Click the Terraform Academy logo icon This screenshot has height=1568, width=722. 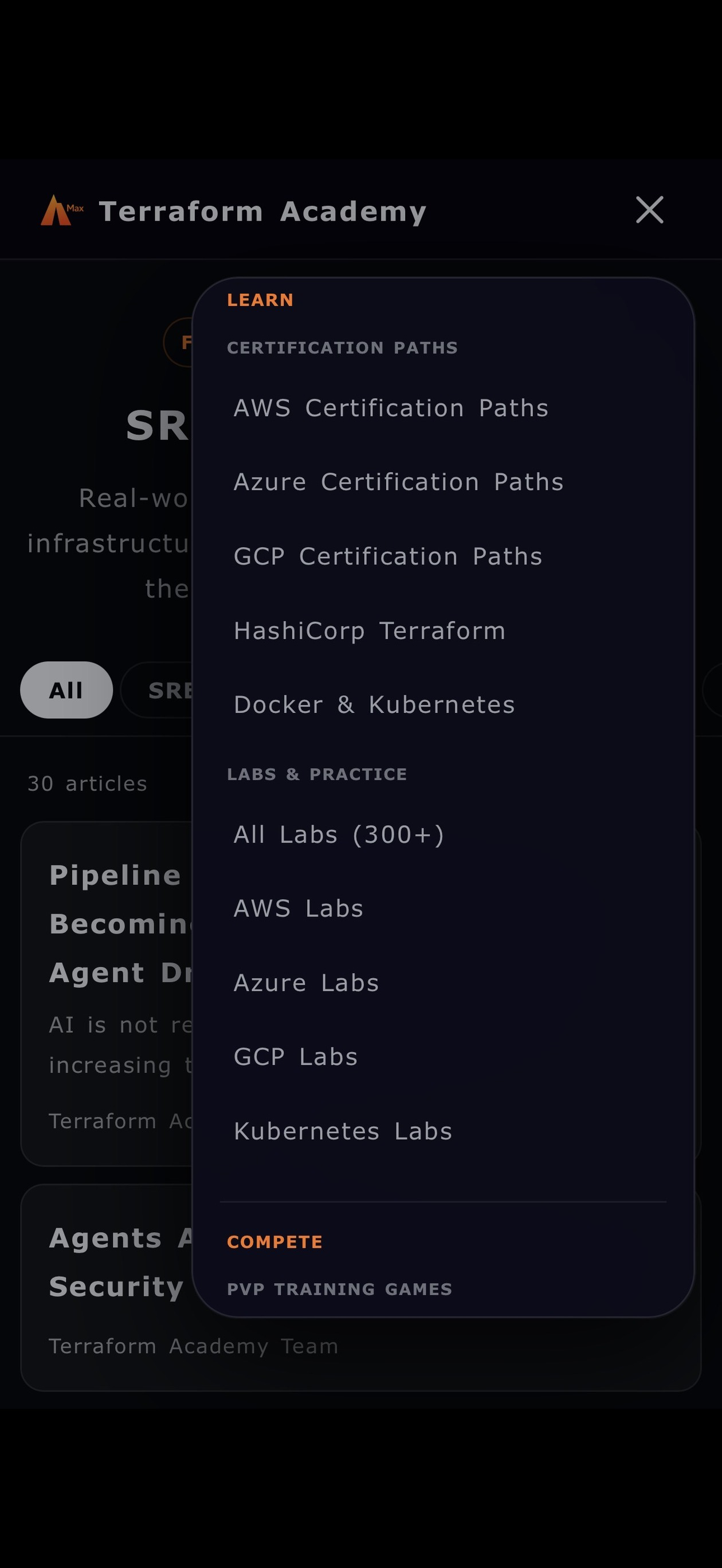[62, 210]
